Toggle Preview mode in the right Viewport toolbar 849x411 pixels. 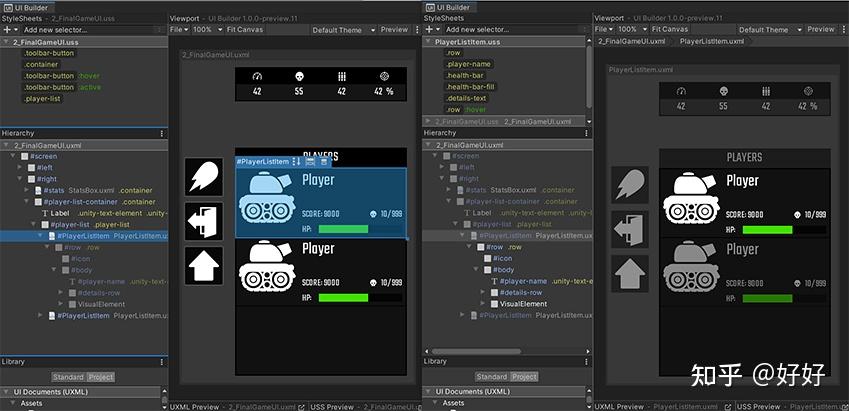[x=821, y=29]
